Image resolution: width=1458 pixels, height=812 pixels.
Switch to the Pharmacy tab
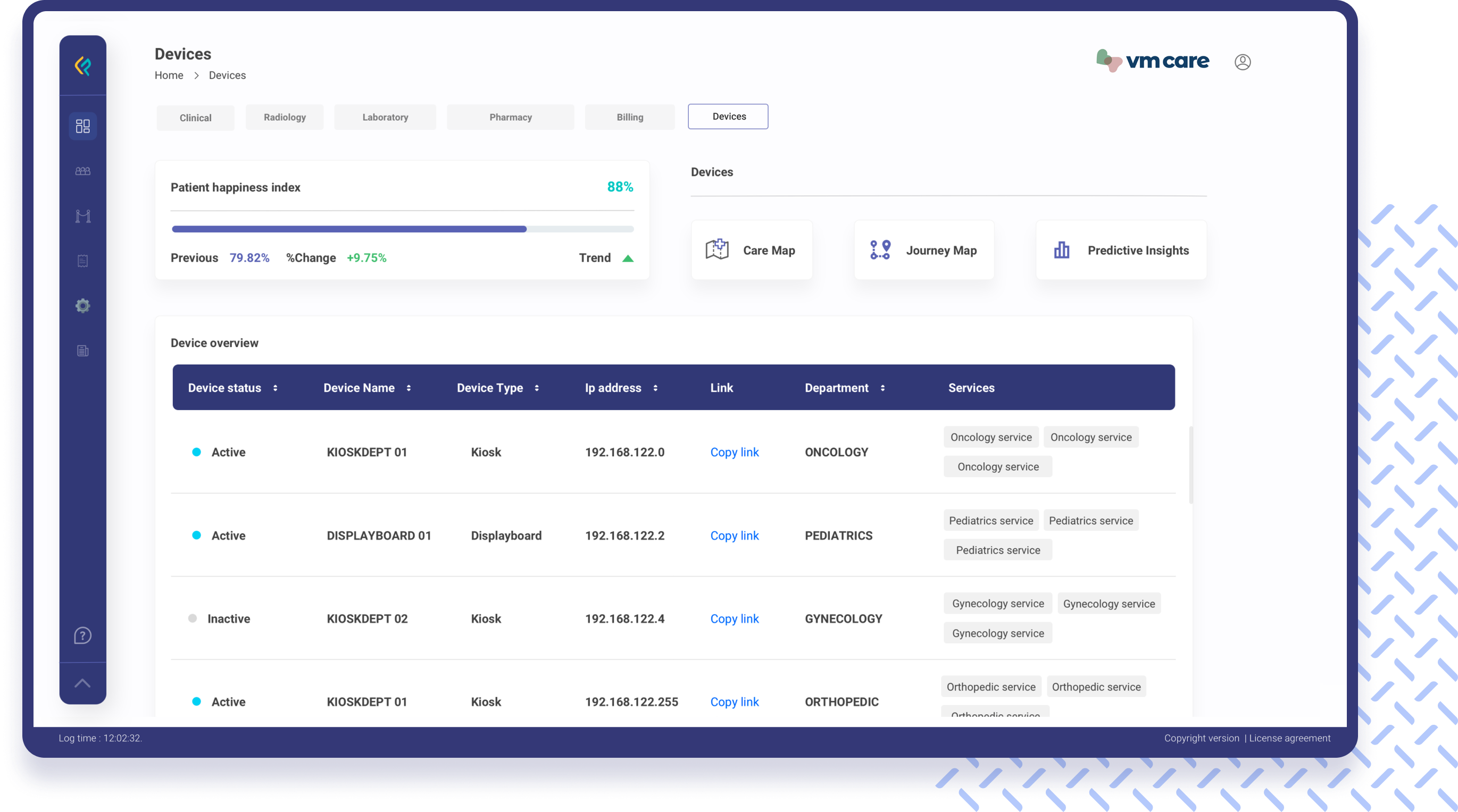click(511, 117)
